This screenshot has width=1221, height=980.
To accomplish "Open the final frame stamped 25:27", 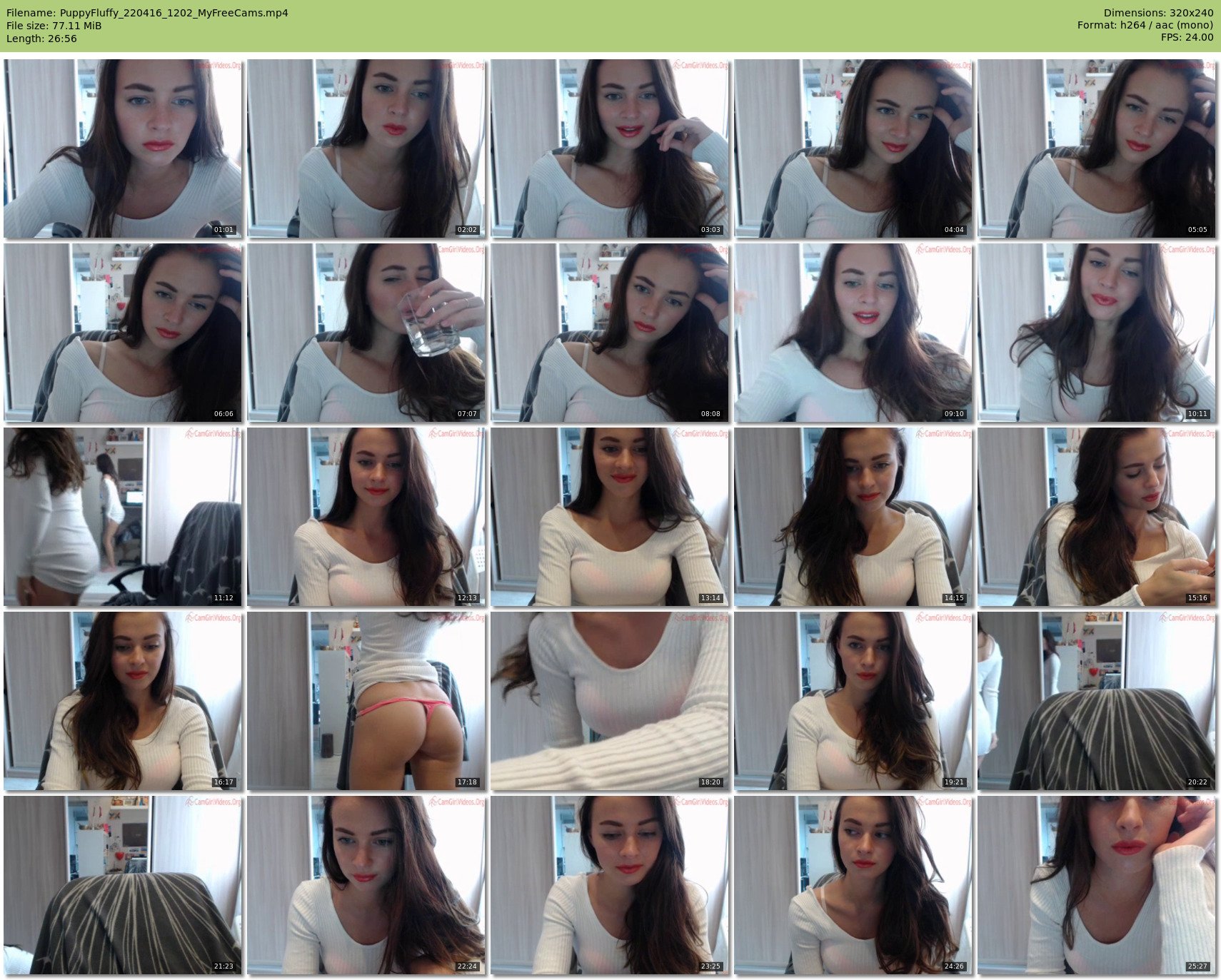I will click(x=1097, y=885).
